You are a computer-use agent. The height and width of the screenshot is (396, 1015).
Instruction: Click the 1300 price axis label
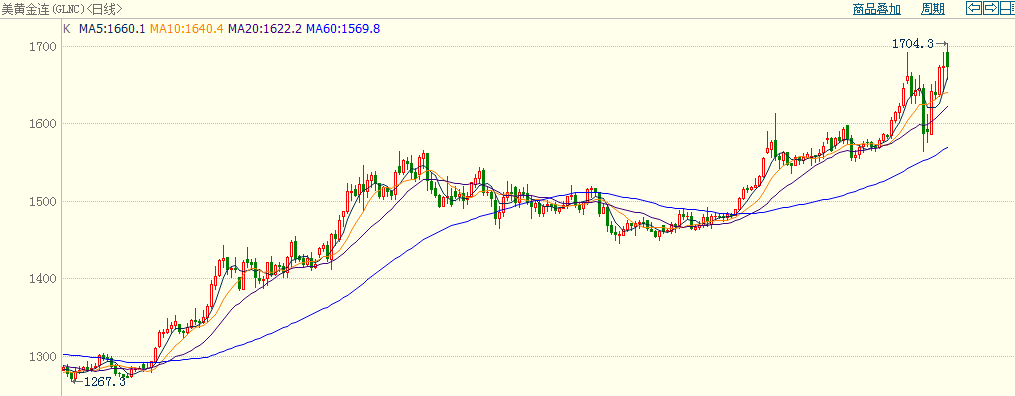(42, 357)
